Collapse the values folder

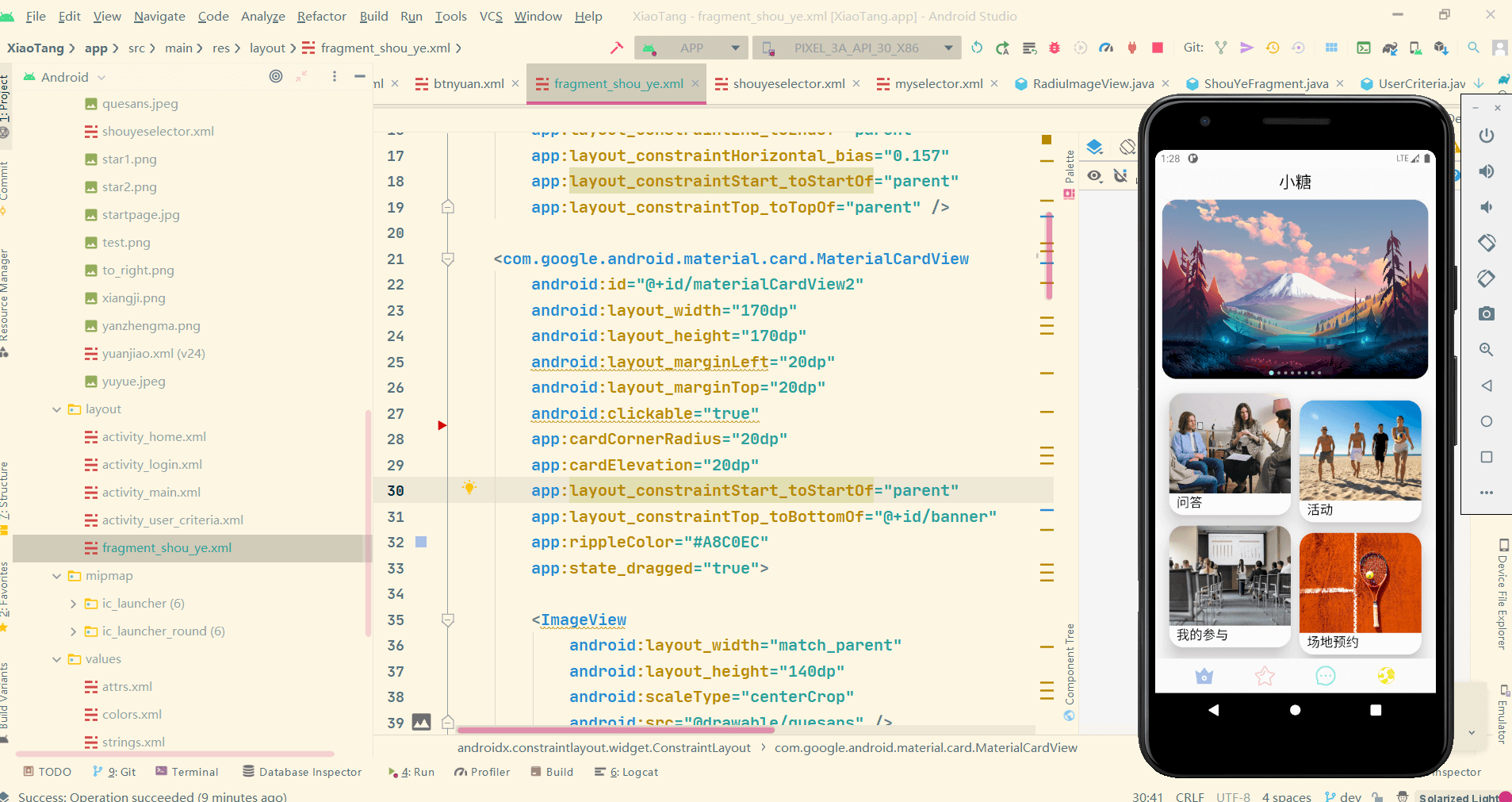tap(56, 659)
